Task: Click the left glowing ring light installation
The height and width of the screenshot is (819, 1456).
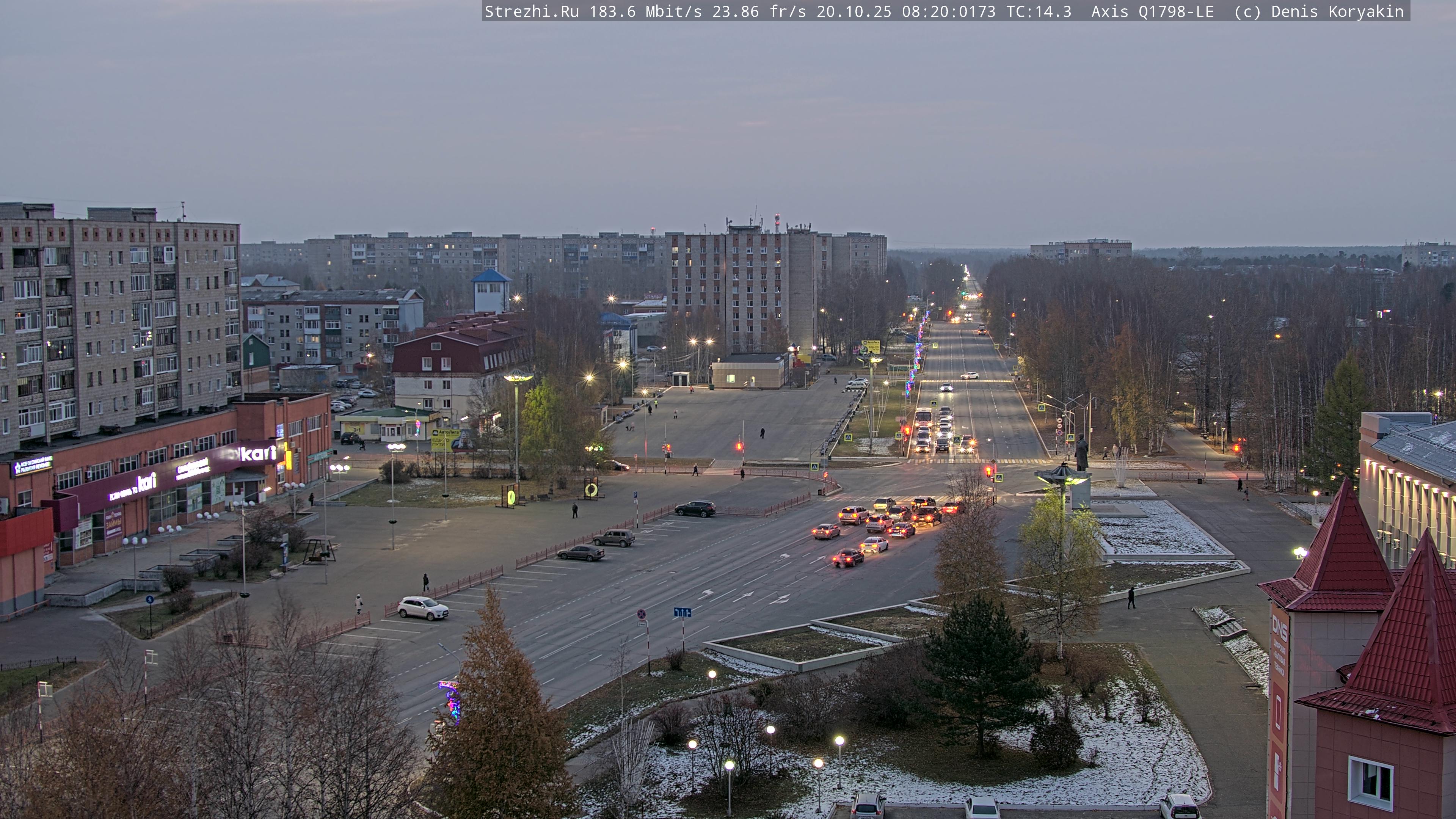Action: 511,497
